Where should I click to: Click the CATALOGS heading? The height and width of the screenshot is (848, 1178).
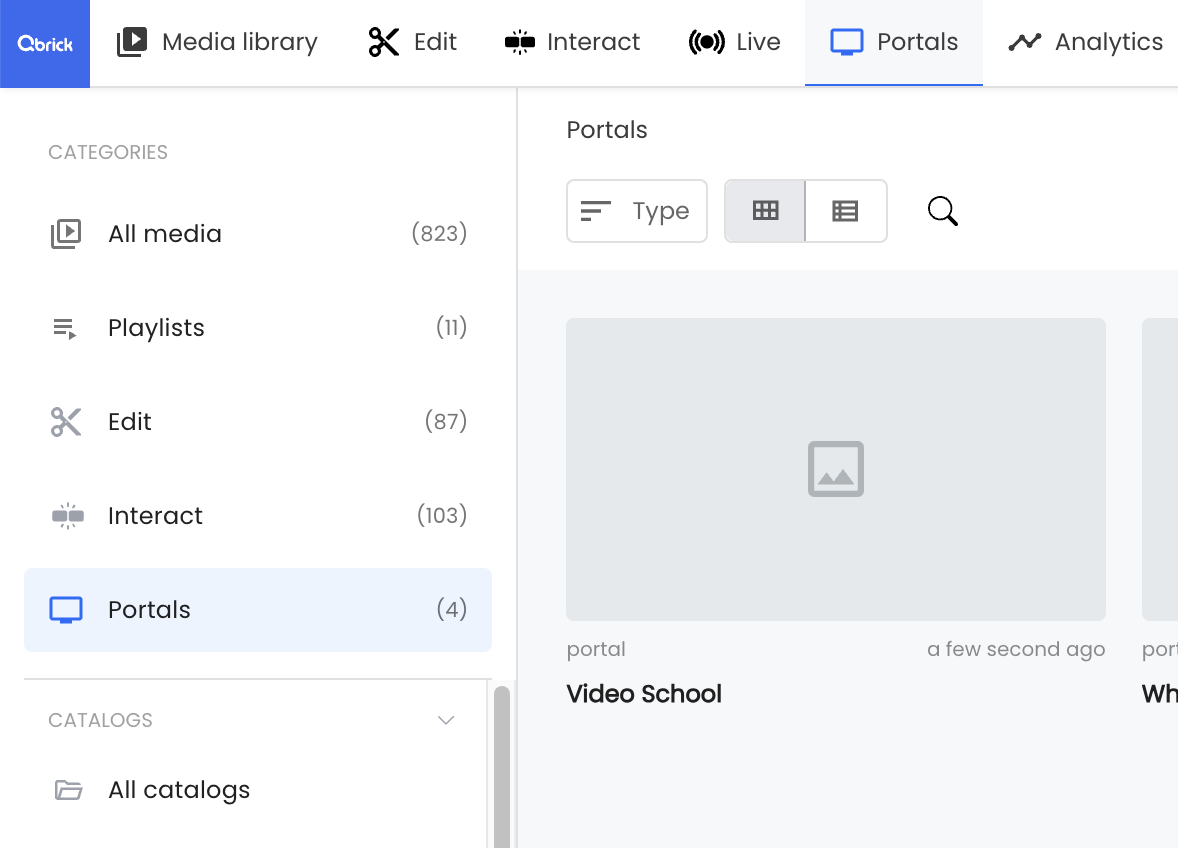pyautogui.click(x=101, y=720)
